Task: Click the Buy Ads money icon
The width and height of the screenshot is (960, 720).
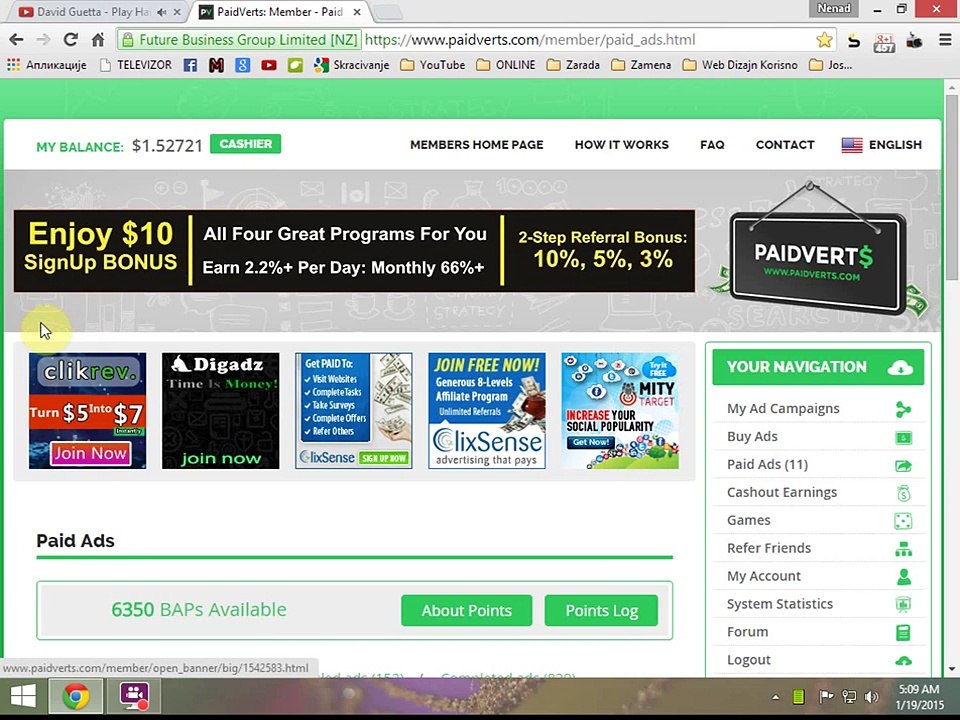Action: tap(903, 437)
